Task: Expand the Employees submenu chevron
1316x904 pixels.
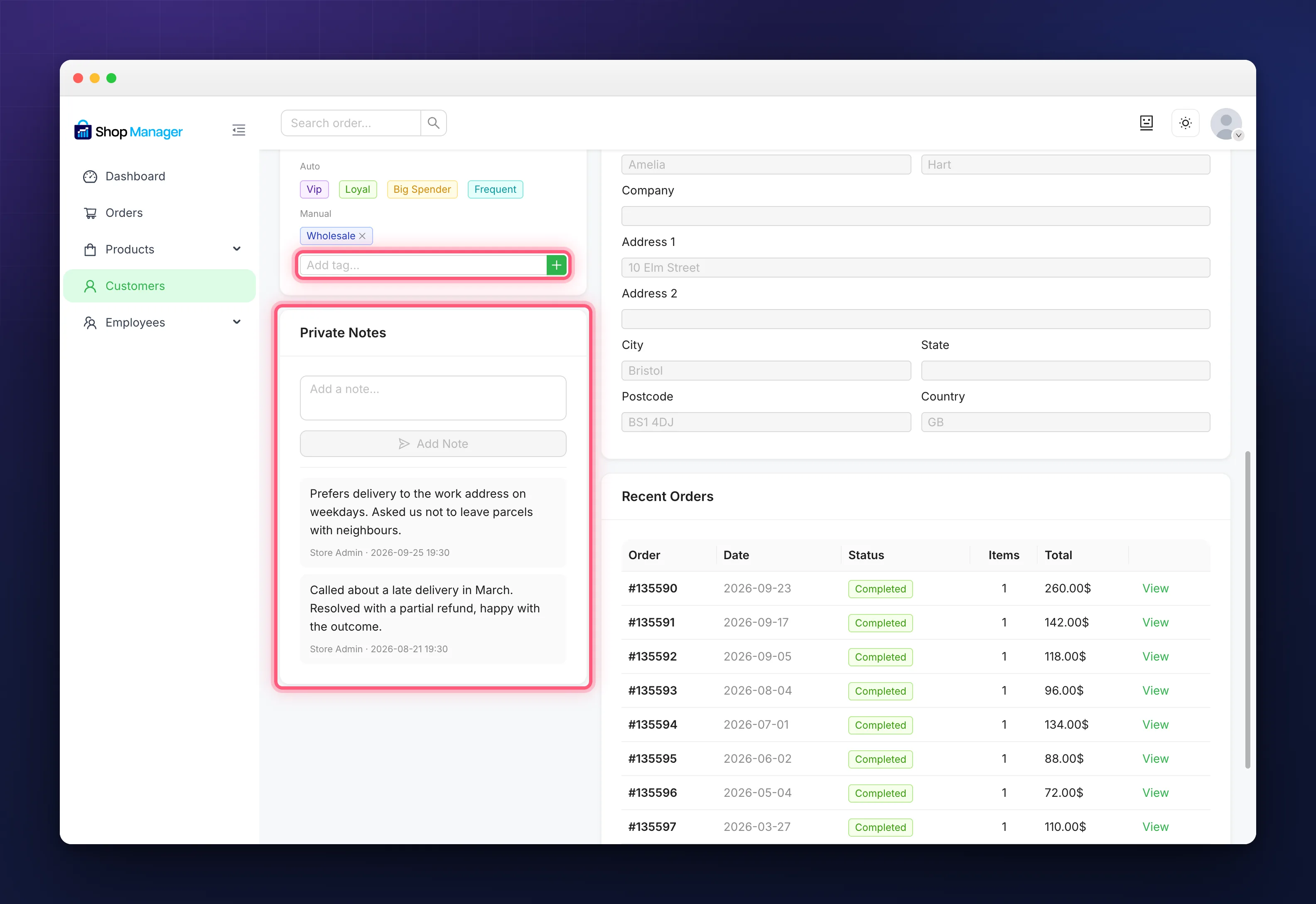Action: (237, 322)
